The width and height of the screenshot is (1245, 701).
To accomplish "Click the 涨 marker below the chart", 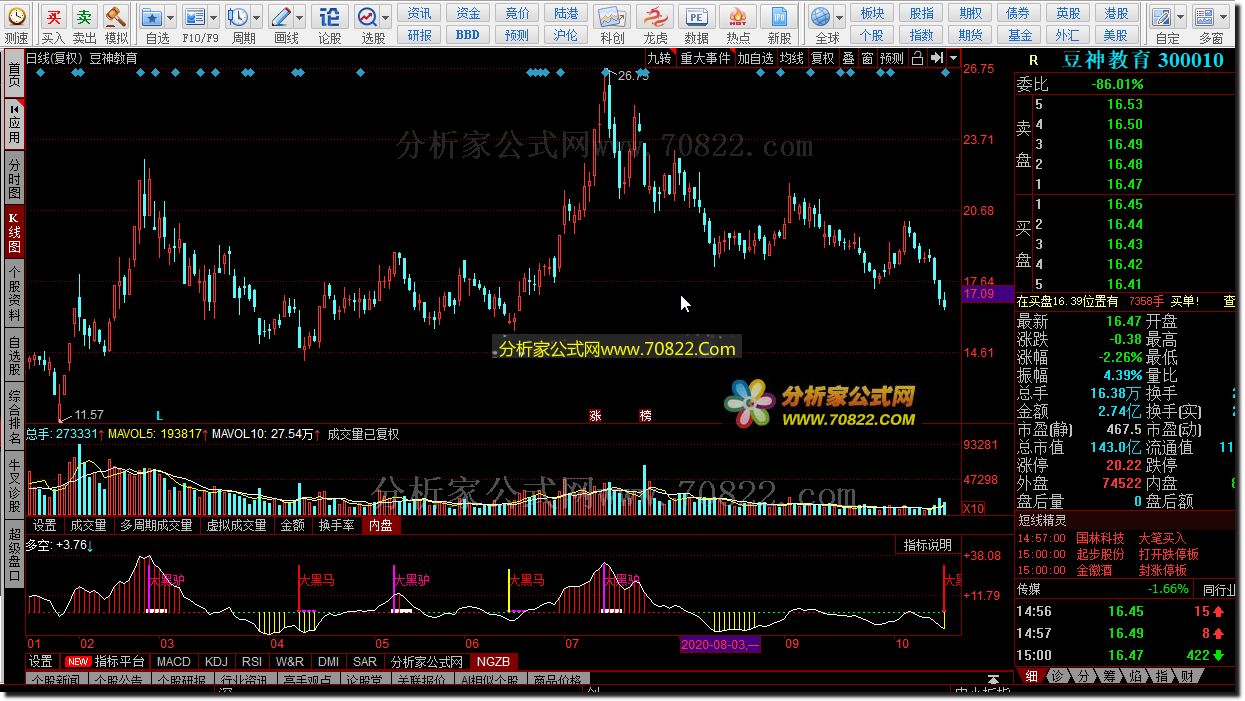I will click(595, 415).
